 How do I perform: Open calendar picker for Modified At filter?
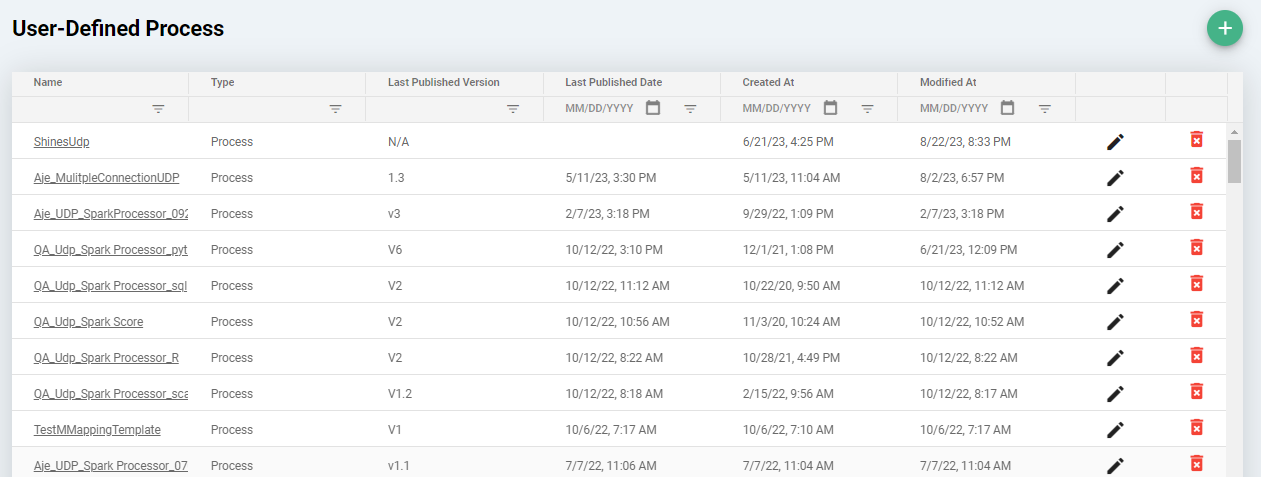point(1007,108)
